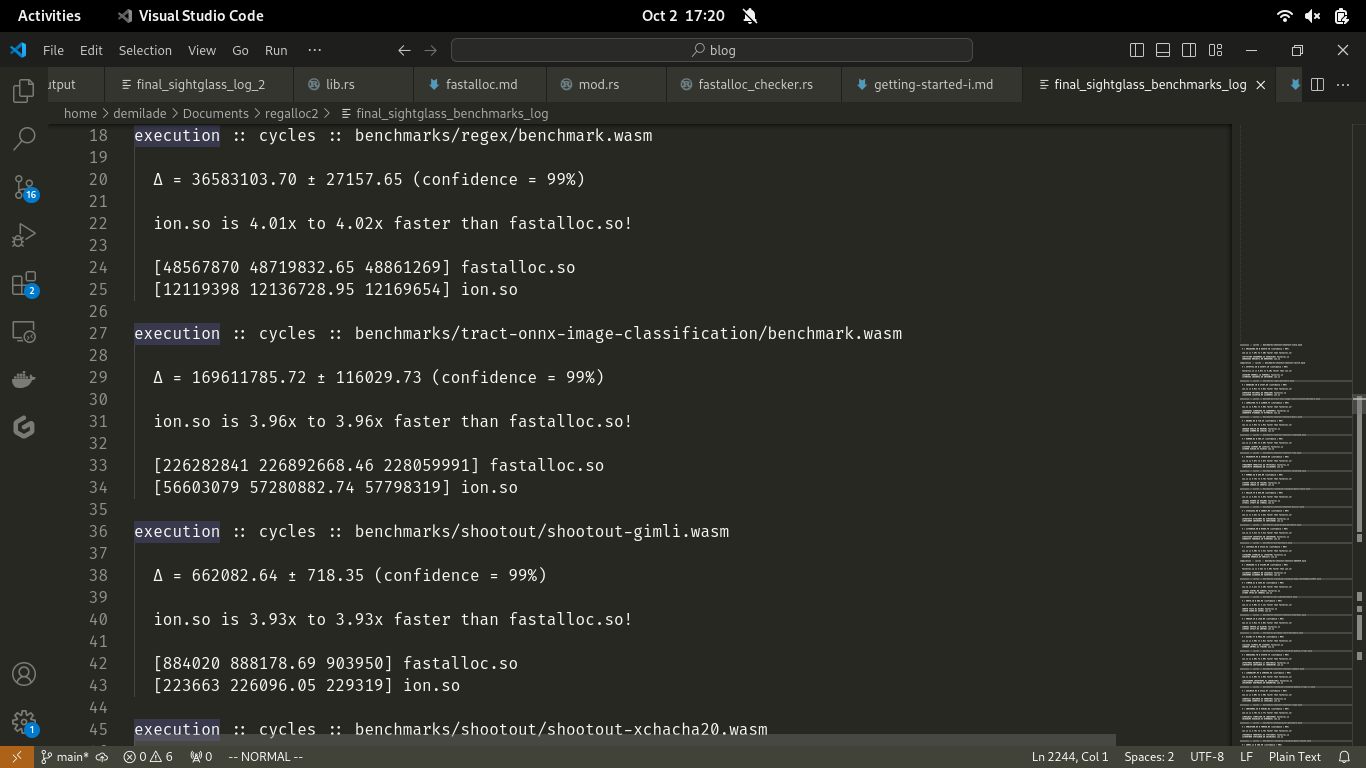Click the blog search command center
The image size is (1366, 768).
coord(712,50)
